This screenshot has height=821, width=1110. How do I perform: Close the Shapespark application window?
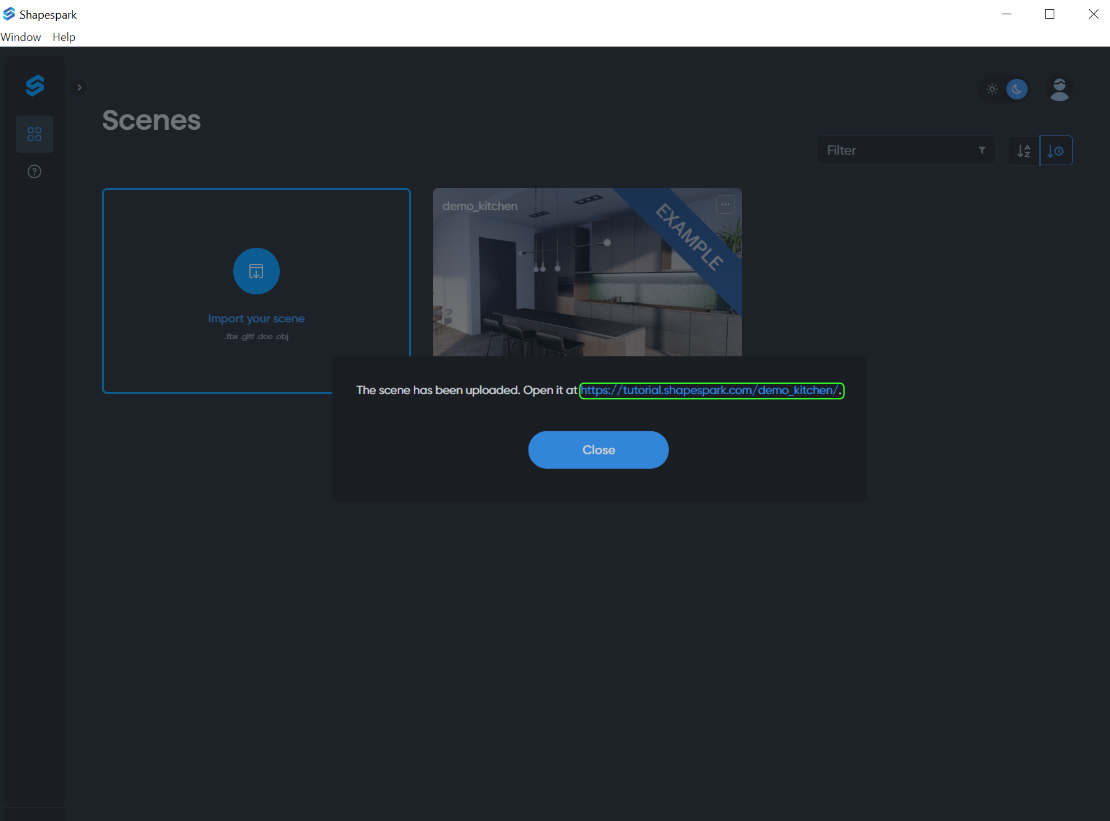(x=1093, y=14)
